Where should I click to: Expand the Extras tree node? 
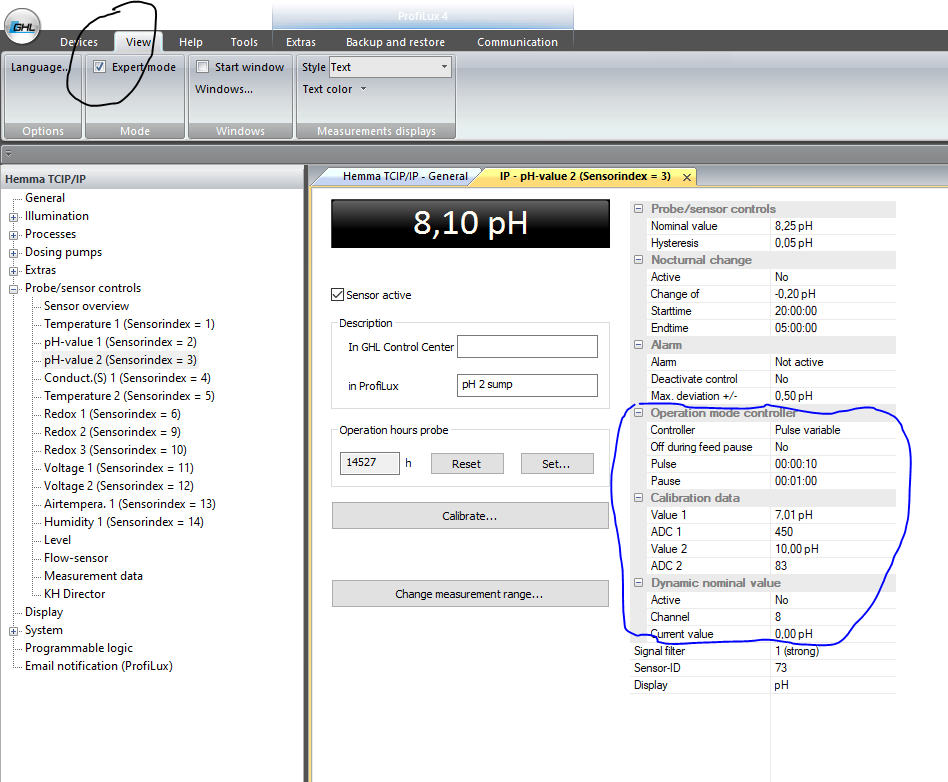[13, 272]
